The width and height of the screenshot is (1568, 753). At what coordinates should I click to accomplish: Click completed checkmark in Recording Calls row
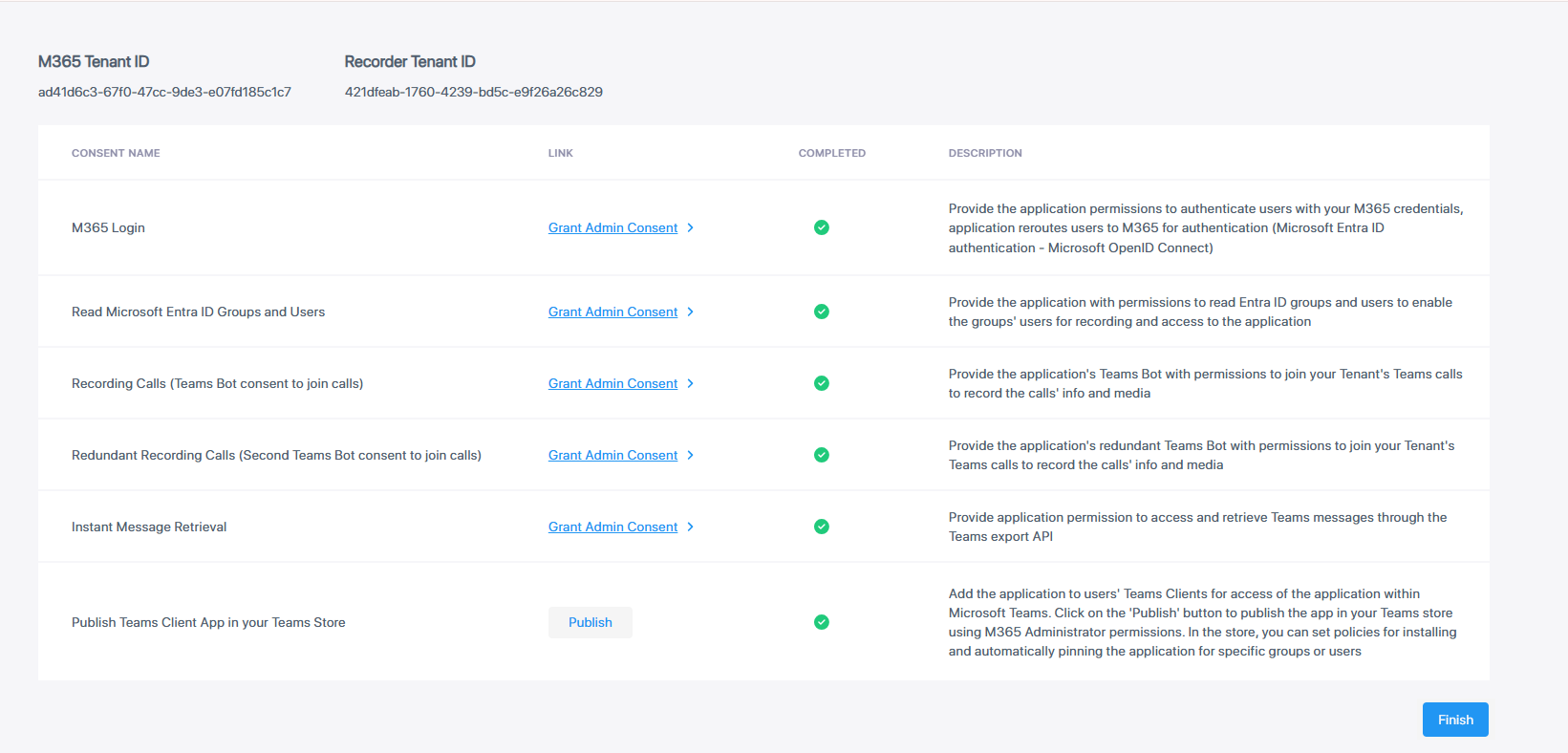821,383
